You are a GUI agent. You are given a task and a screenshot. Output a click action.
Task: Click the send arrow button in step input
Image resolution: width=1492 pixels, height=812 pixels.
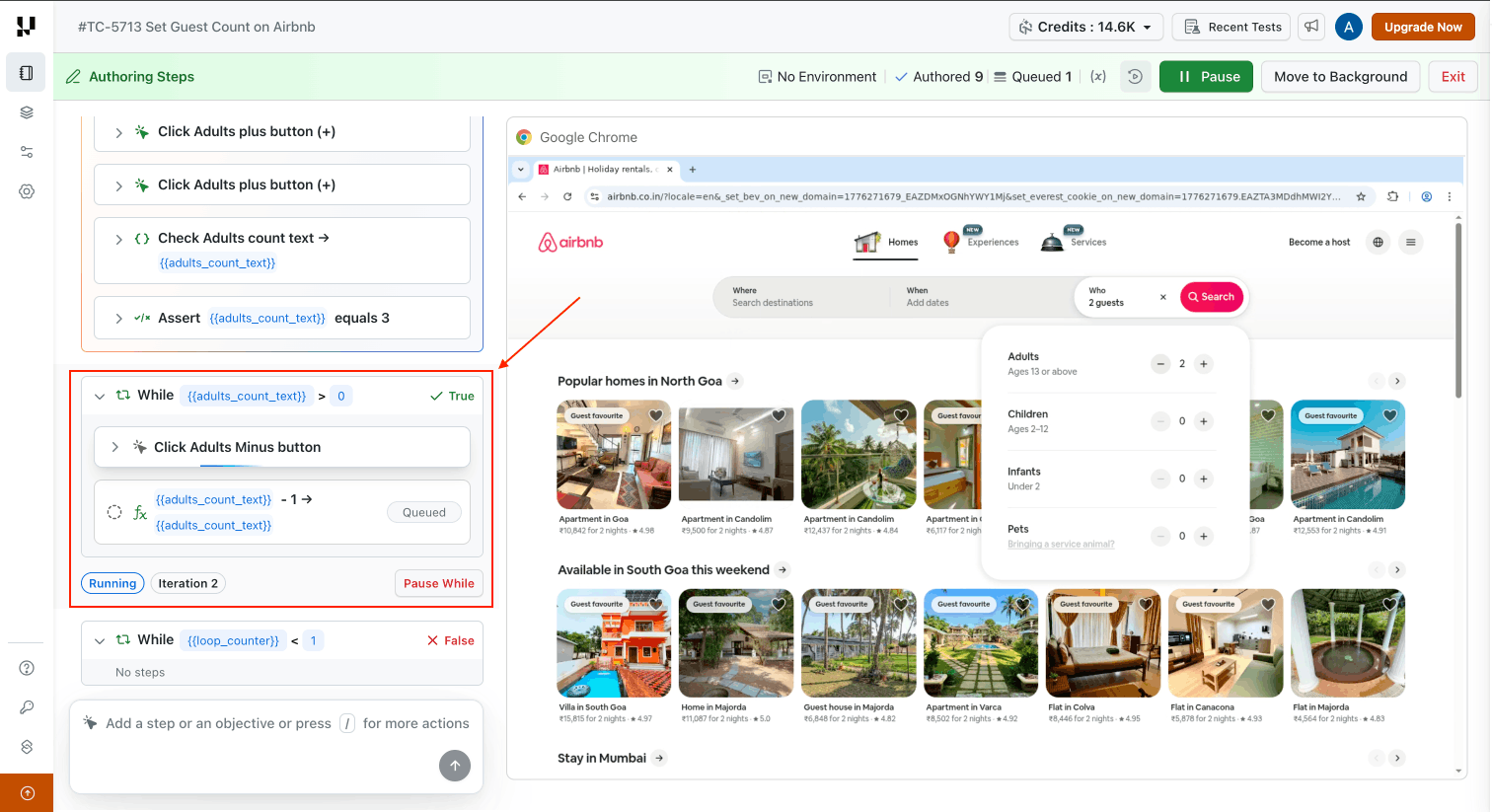454,765
